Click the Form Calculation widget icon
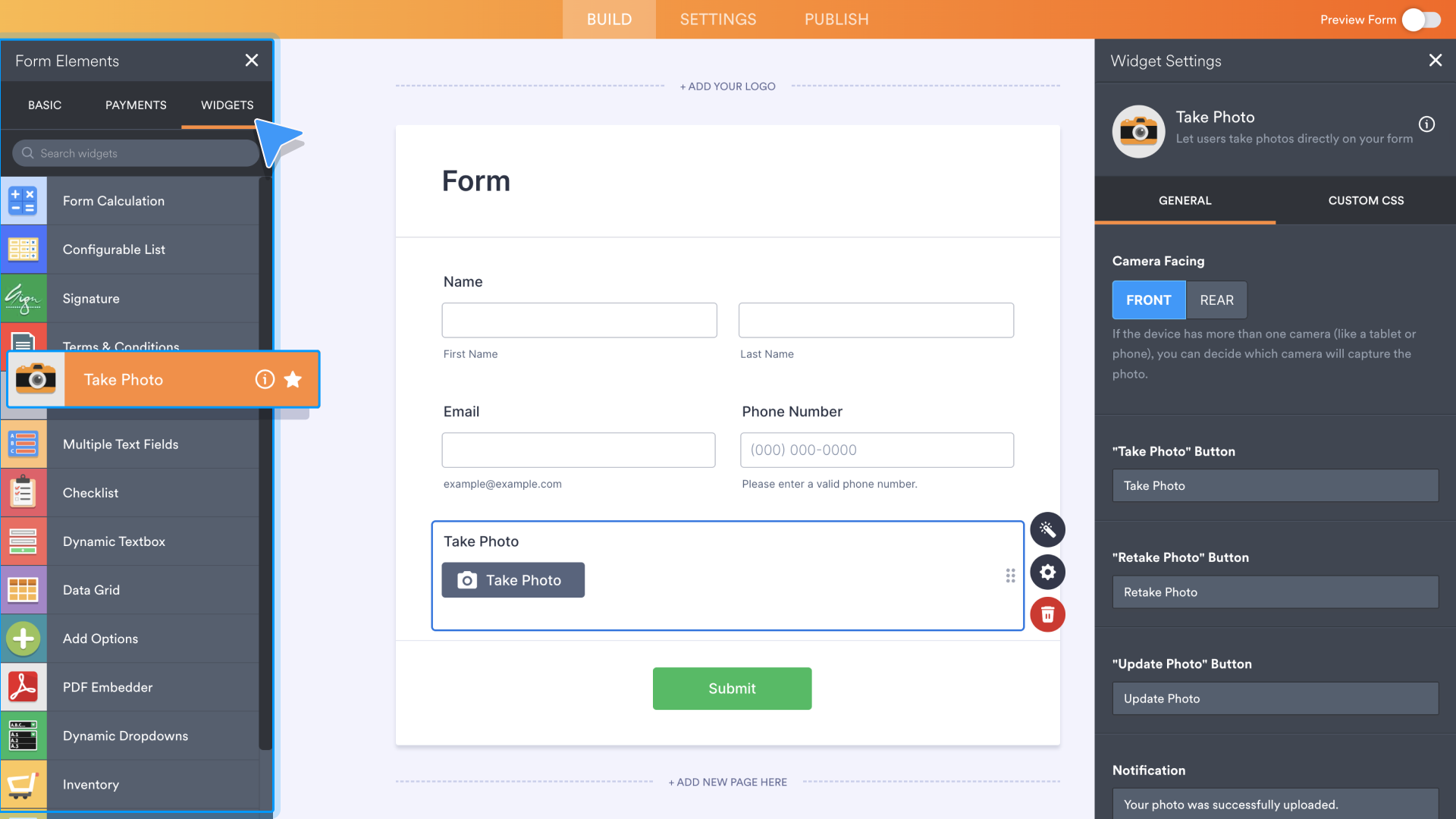This screenshot has width=1456, height=819. pos(24,200)
